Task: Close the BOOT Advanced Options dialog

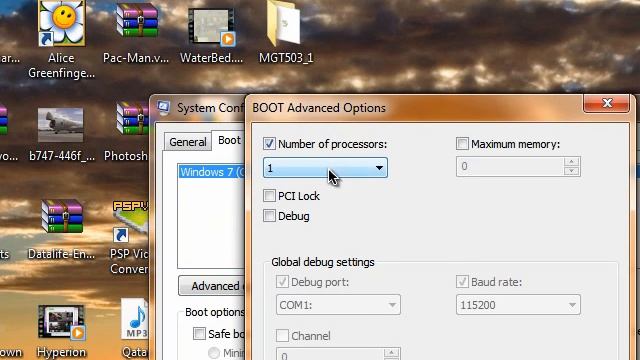Action: click(607, 103)
